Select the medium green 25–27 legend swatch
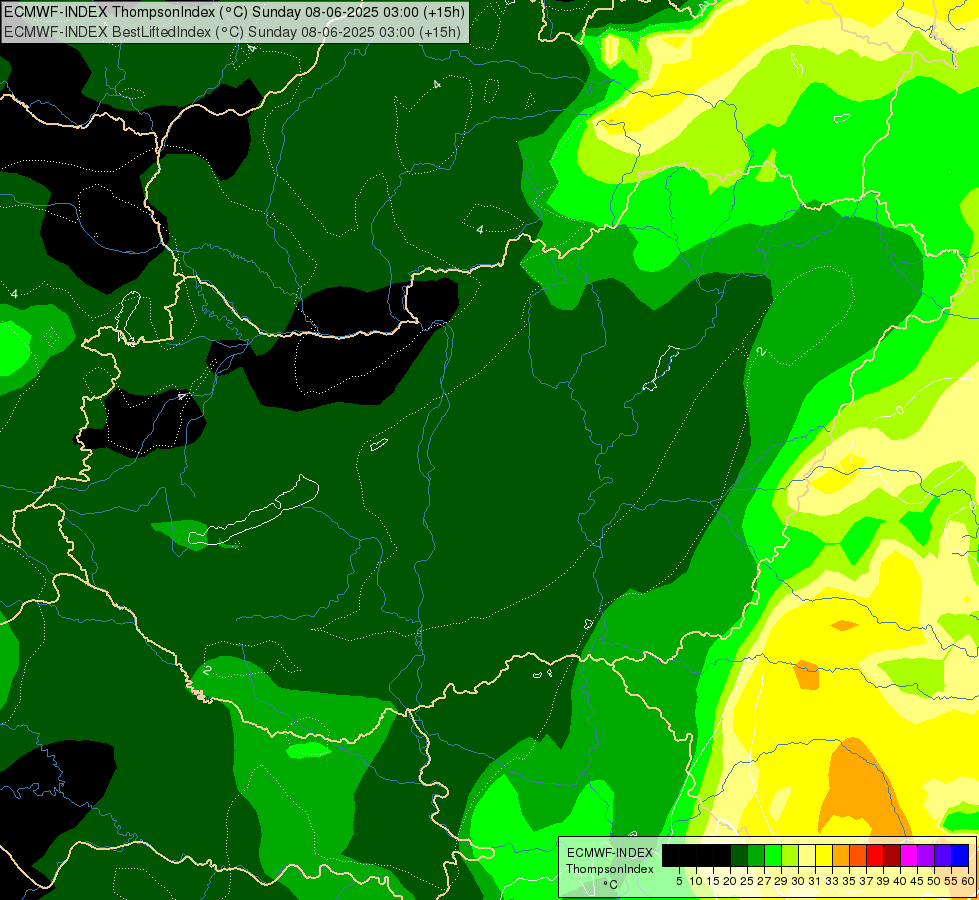Viewport: 979px width, 900px height. [x=756, y=856]
